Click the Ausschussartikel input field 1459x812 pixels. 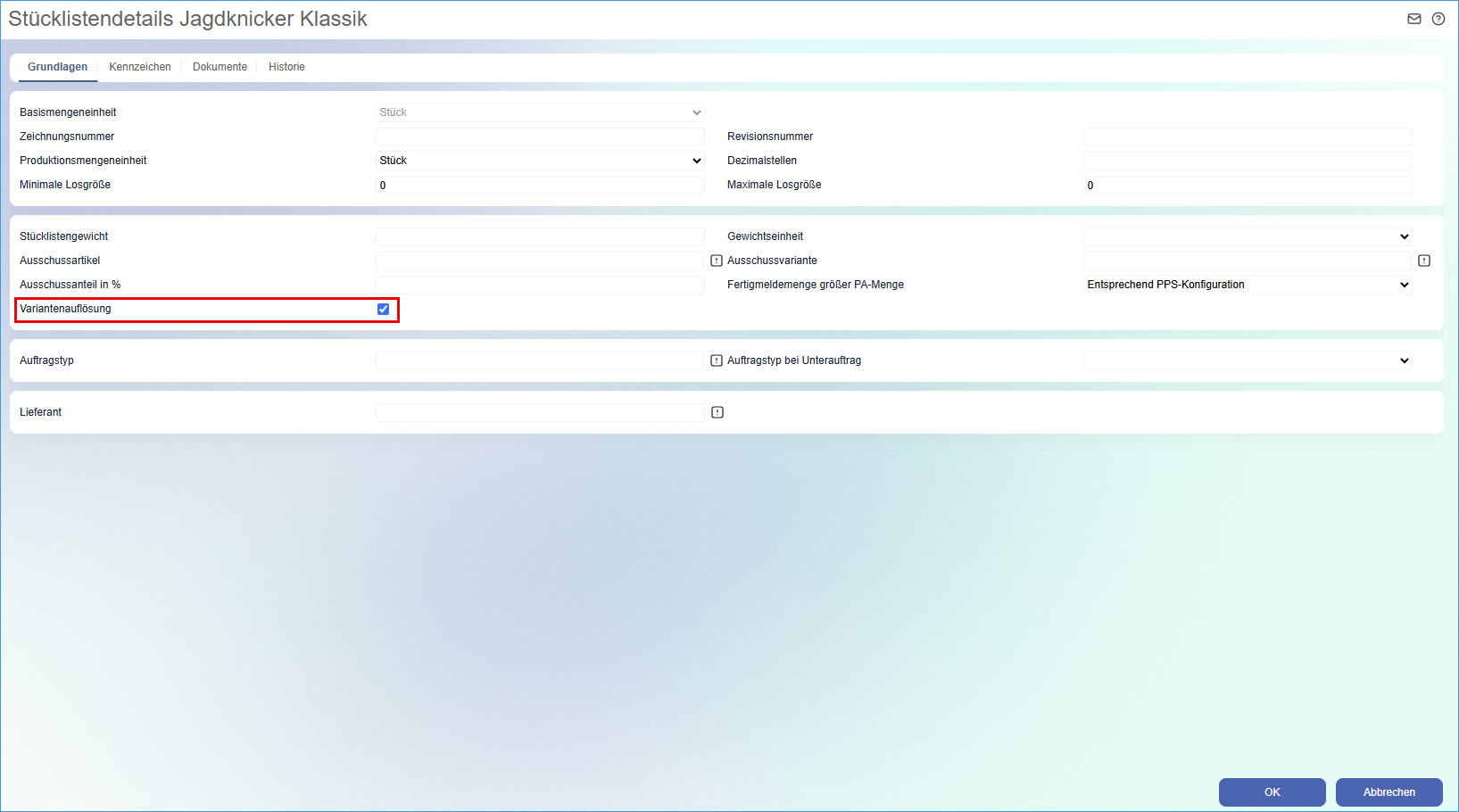[x=540, y=261]
